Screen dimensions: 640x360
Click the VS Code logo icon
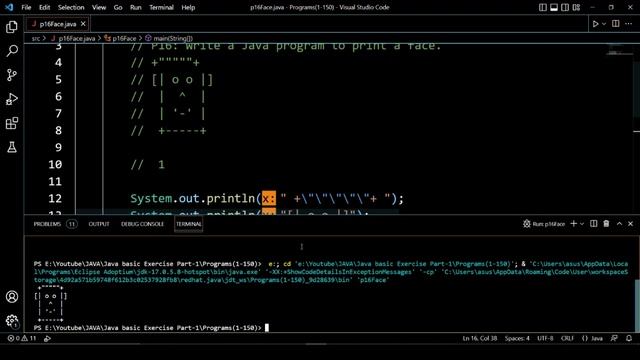(9, 7)
